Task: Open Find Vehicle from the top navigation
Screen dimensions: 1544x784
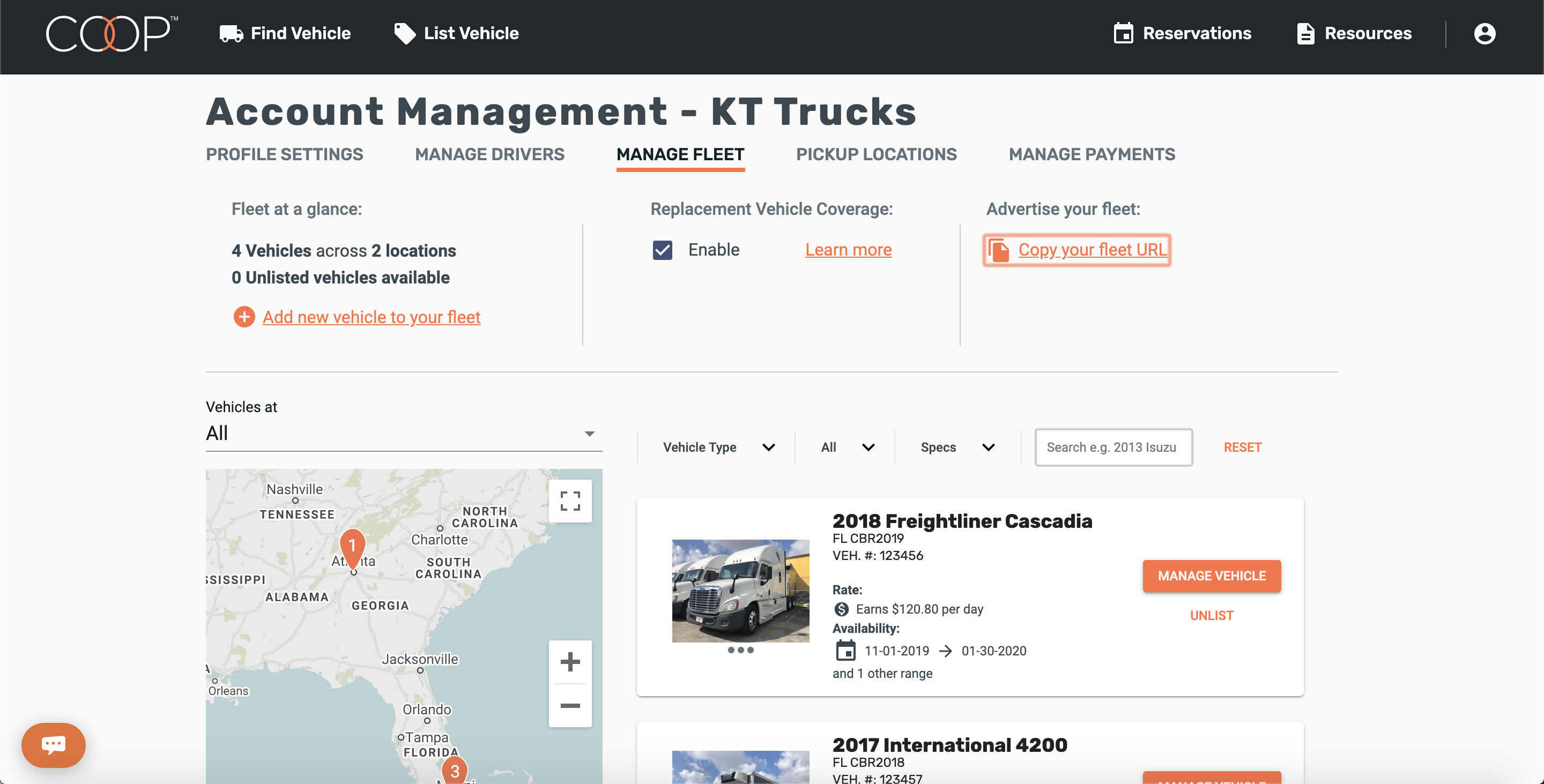Action: click(285, 34)
